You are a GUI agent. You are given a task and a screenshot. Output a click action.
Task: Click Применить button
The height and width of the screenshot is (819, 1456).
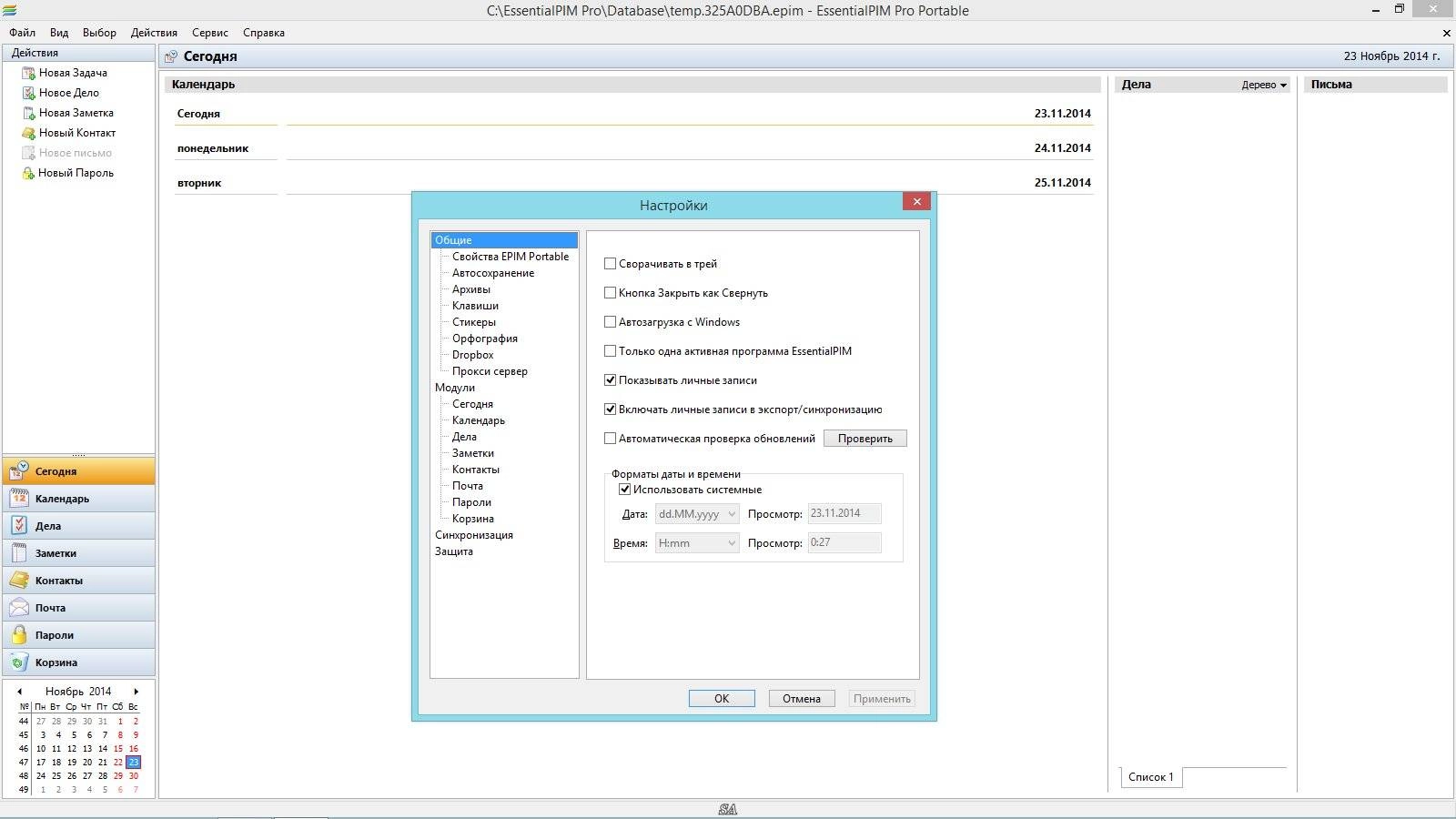882,699
